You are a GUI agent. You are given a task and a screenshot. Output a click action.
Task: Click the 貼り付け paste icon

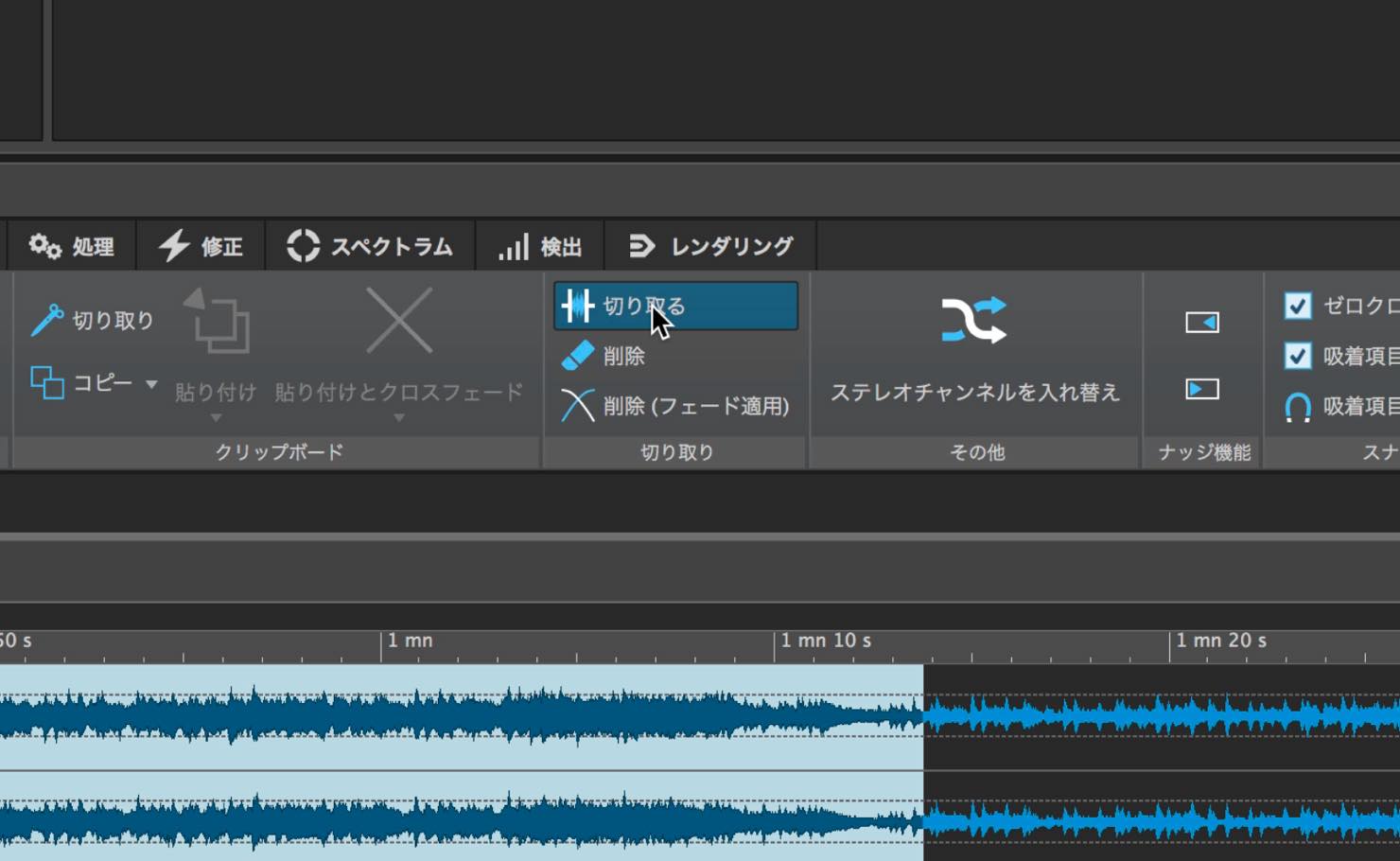(x=217, y=322)
